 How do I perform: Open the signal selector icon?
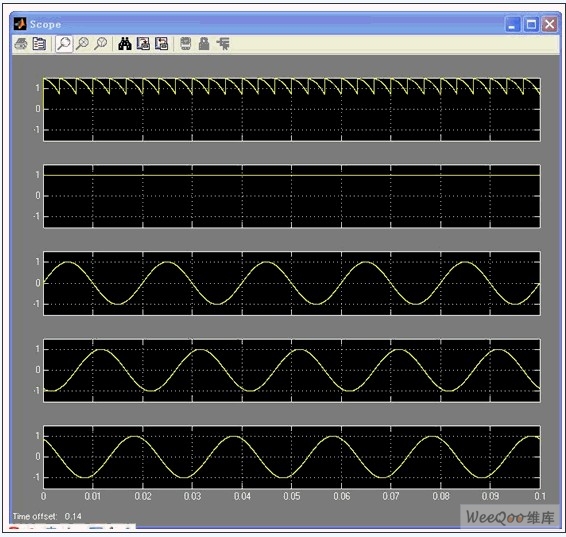coord(223,44)
